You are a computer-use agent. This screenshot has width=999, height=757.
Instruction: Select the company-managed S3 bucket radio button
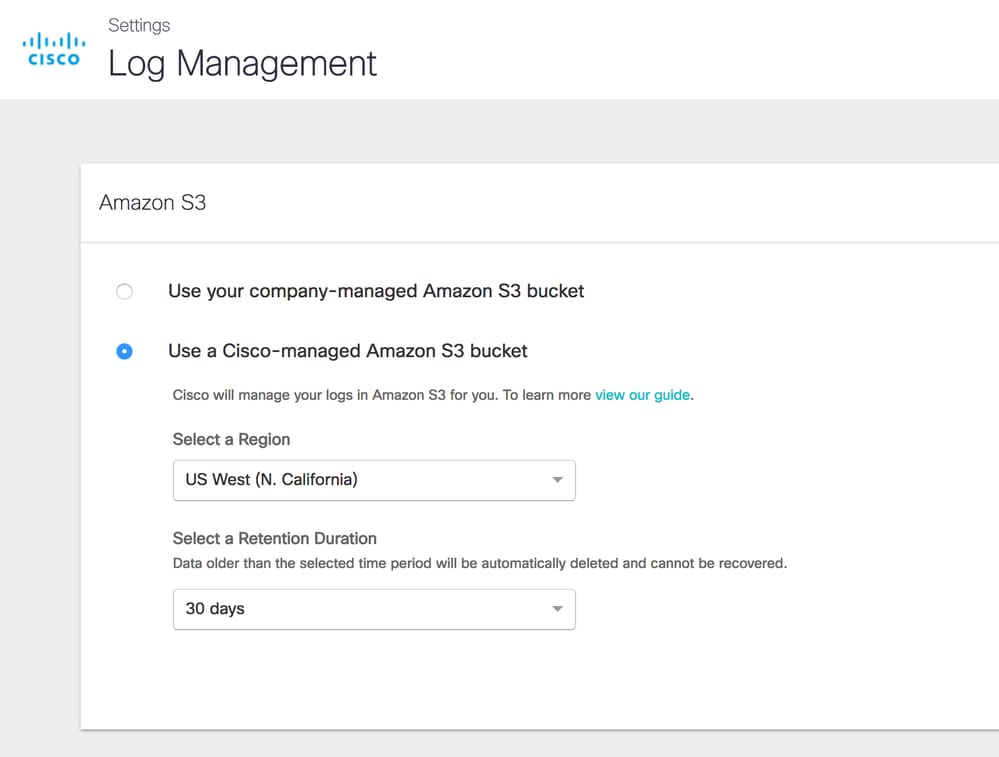(x=124, y=292)
